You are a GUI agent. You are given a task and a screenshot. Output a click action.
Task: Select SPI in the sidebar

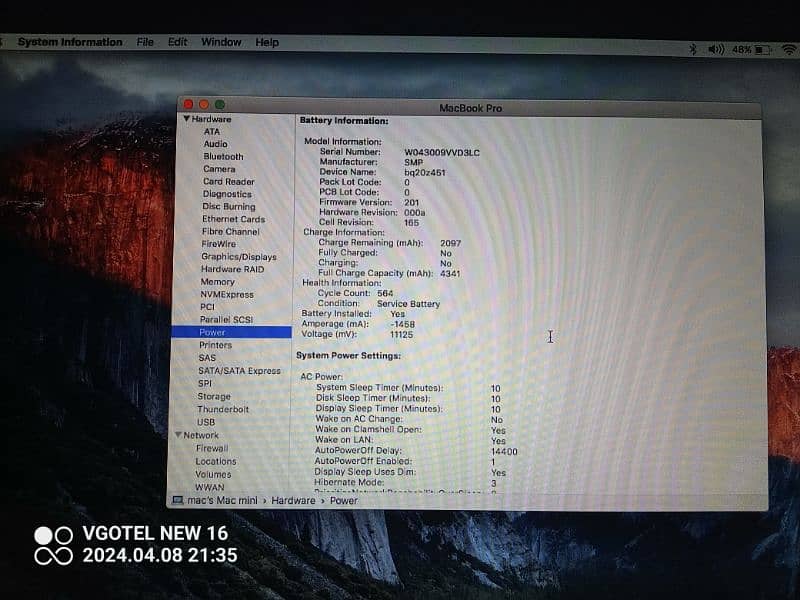point(205,383)
